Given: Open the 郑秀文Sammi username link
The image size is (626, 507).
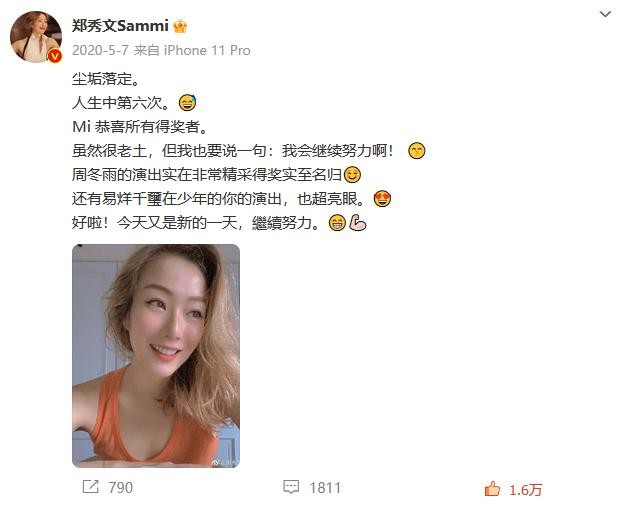Looking at the screenshot, I should (x=120, y=26).
